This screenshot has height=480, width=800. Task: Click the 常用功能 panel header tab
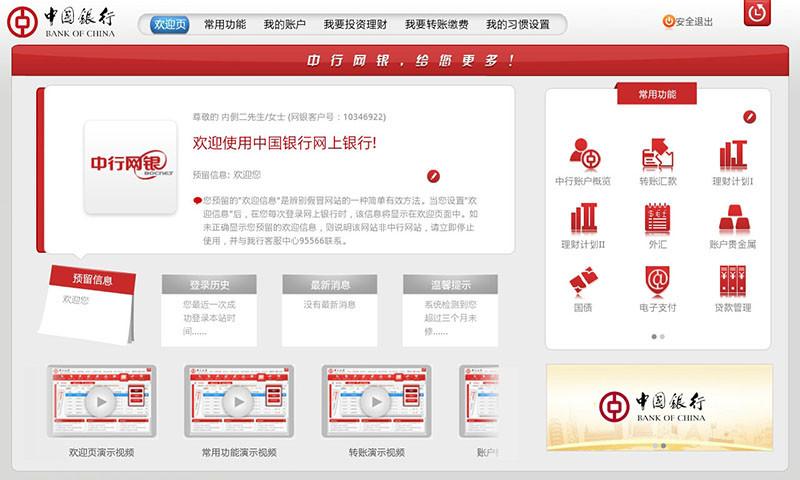pyautogui.click(x=657, y=94)
